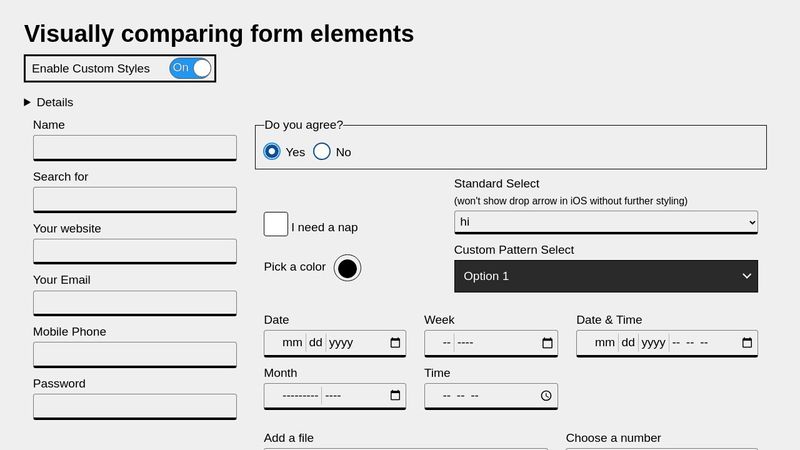Open the Date field calendar picker icon

pyautogui.click(x=395, y=343)
